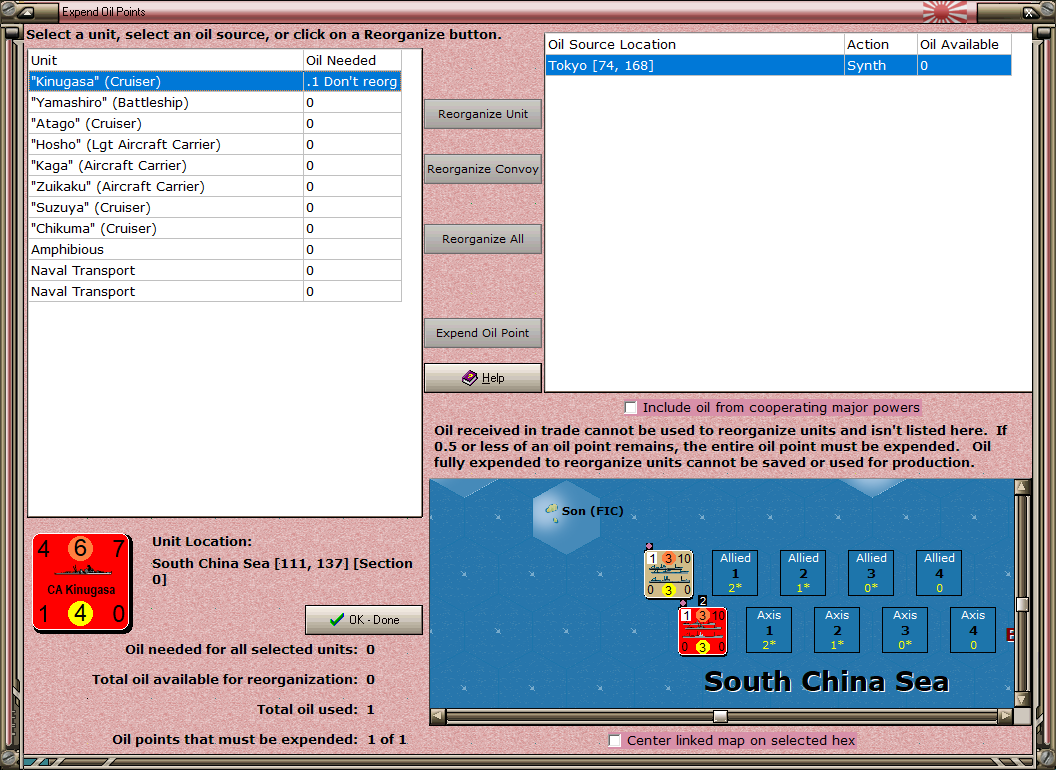Click the window menu icon in title bar
The height and width of the screenshot is (770, 1056).
(x=26, y=11)
